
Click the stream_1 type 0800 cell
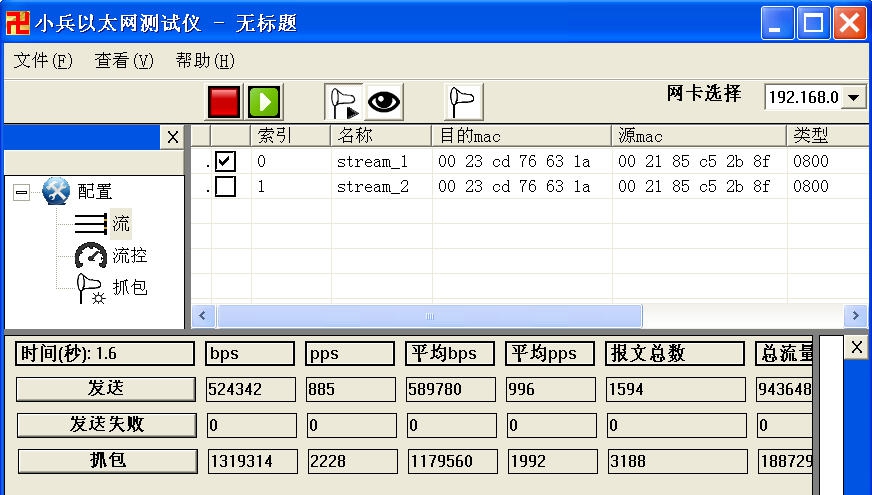coord(828,161)
